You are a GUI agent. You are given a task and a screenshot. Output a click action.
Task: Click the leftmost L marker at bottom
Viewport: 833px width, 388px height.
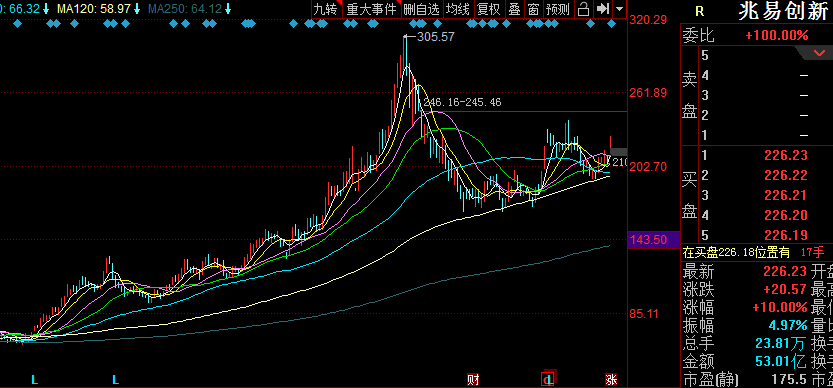click(x=35, y=379)
